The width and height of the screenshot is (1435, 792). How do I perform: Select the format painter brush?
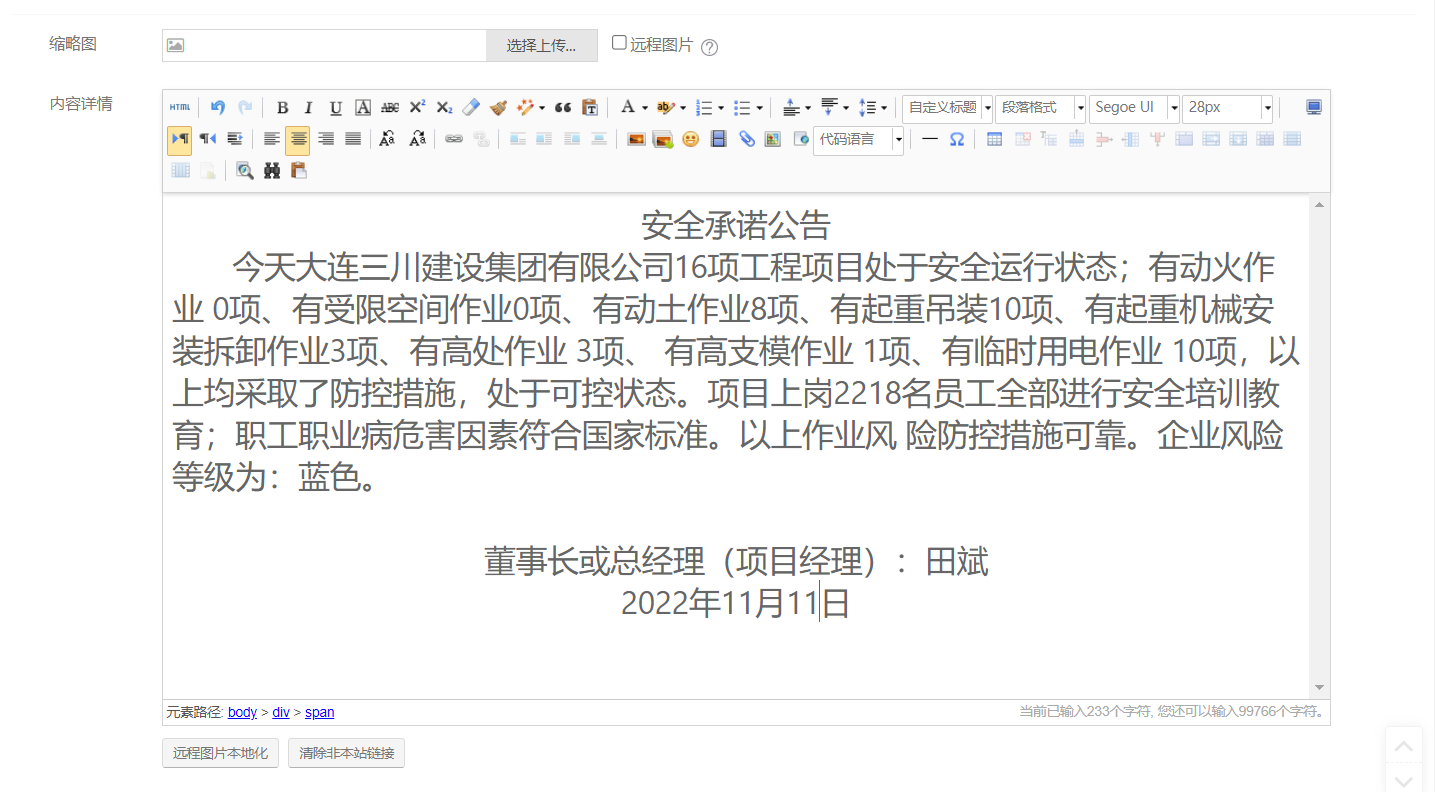click(499, 108)
